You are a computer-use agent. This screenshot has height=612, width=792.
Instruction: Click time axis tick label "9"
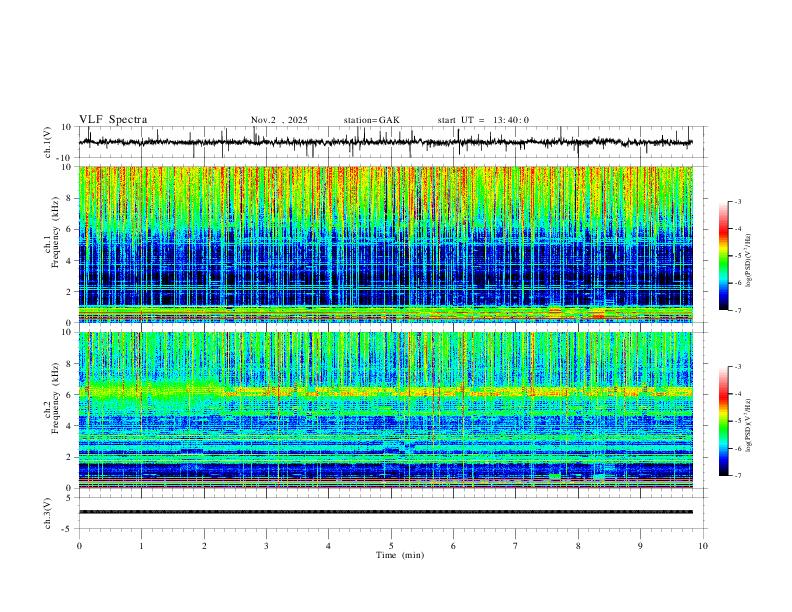(640, 546)
